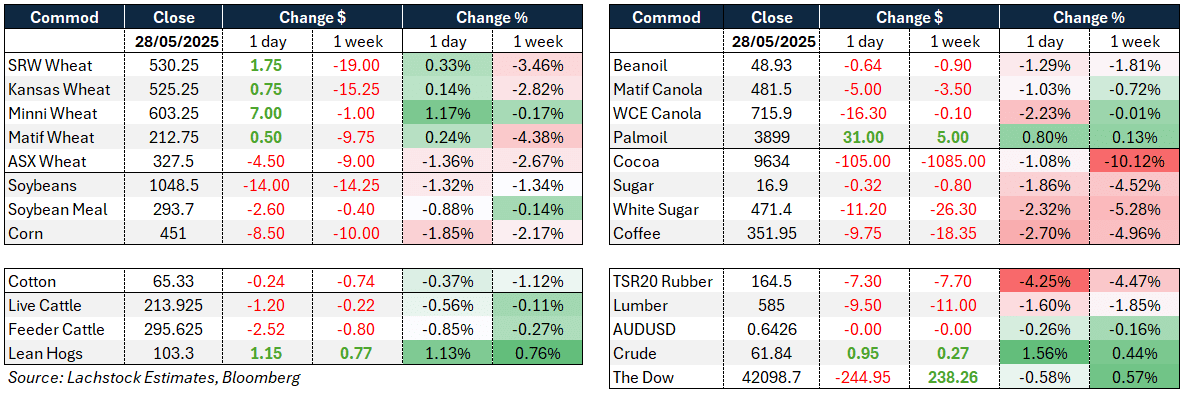The width and height of the screenshot is (1186, 394).
Task: Select the Minni Wheat 1 day 1.17% cell
Action: 447,113
